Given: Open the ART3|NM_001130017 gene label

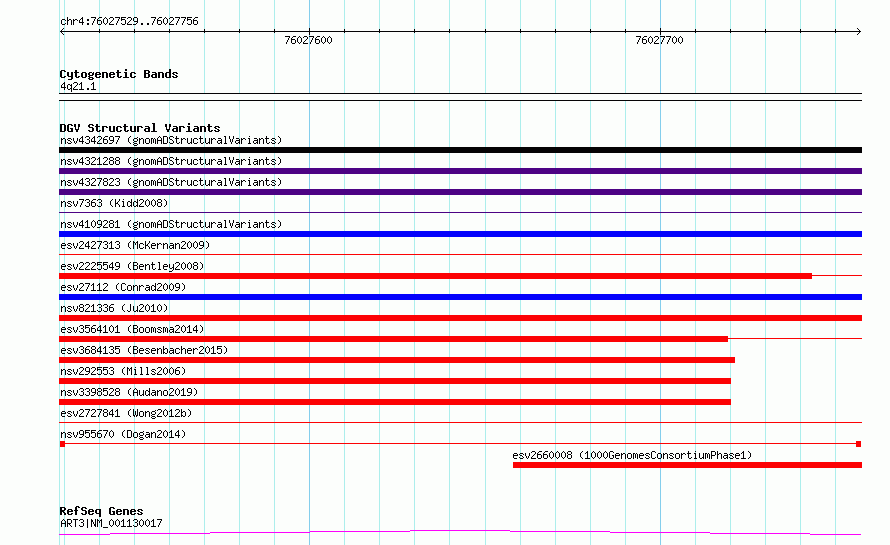Looking at the screenshot, I should pos(111,523).
